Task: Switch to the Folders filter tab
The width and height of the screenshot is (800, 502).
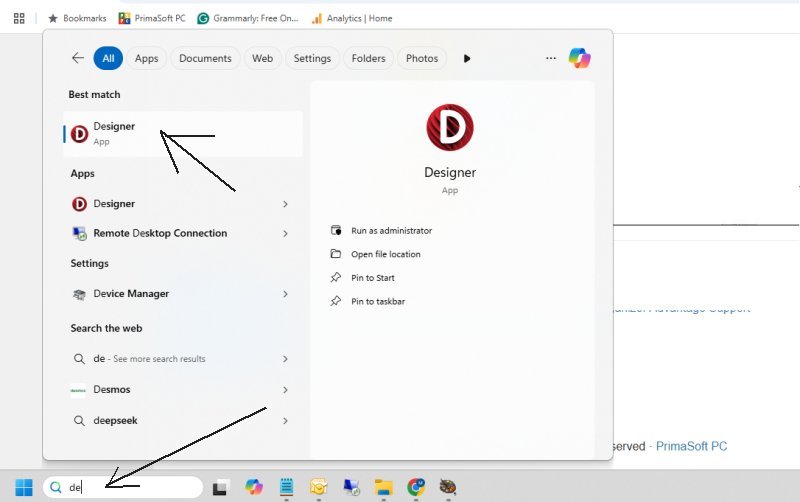Action: pos(368,58)
